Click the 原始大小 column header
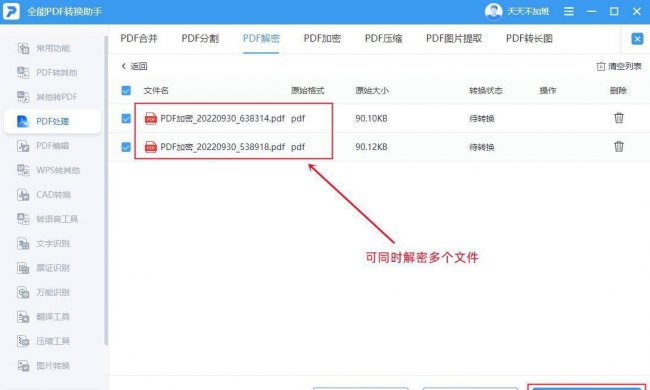This screenshot has width=650, height=390. click(x=372, y=90)
